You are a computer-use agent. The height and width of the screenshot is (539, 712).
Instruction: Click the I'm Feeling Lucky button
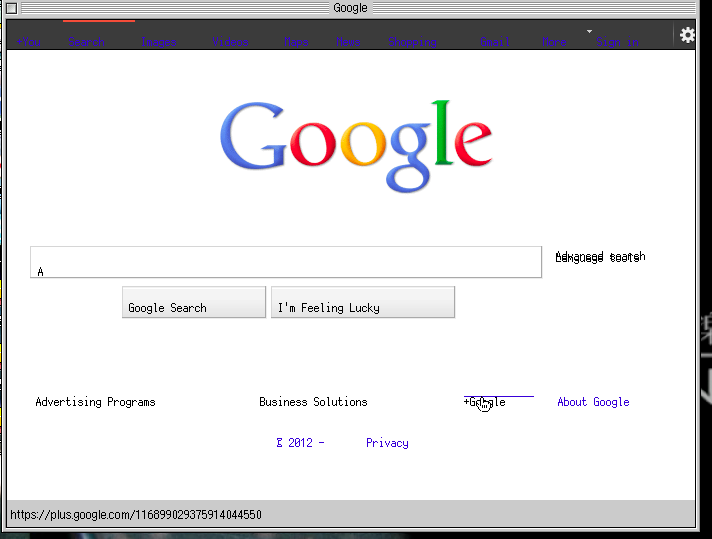pos(363,302)
